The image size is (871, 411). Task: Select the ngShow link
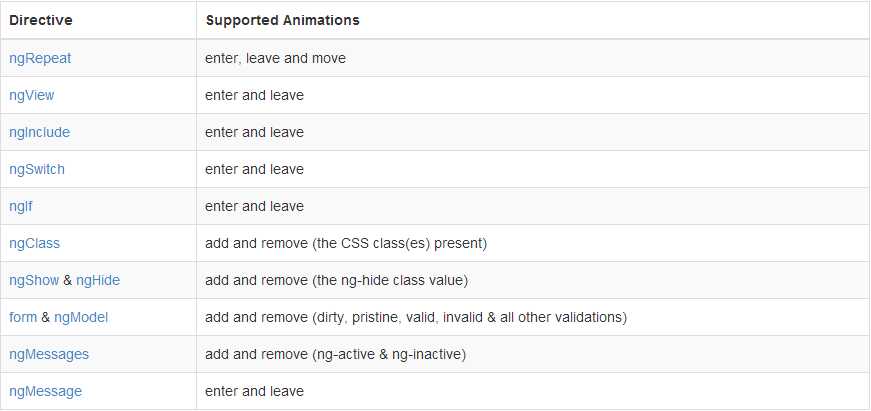34,280
